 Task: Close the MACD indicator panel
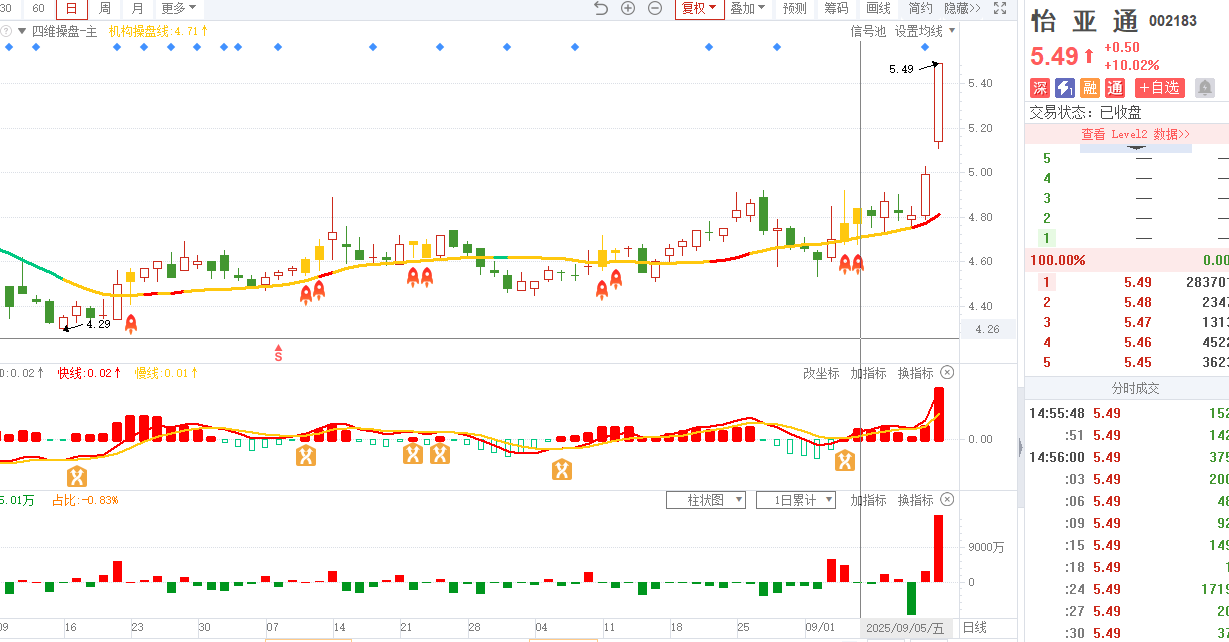click(947, 373)
